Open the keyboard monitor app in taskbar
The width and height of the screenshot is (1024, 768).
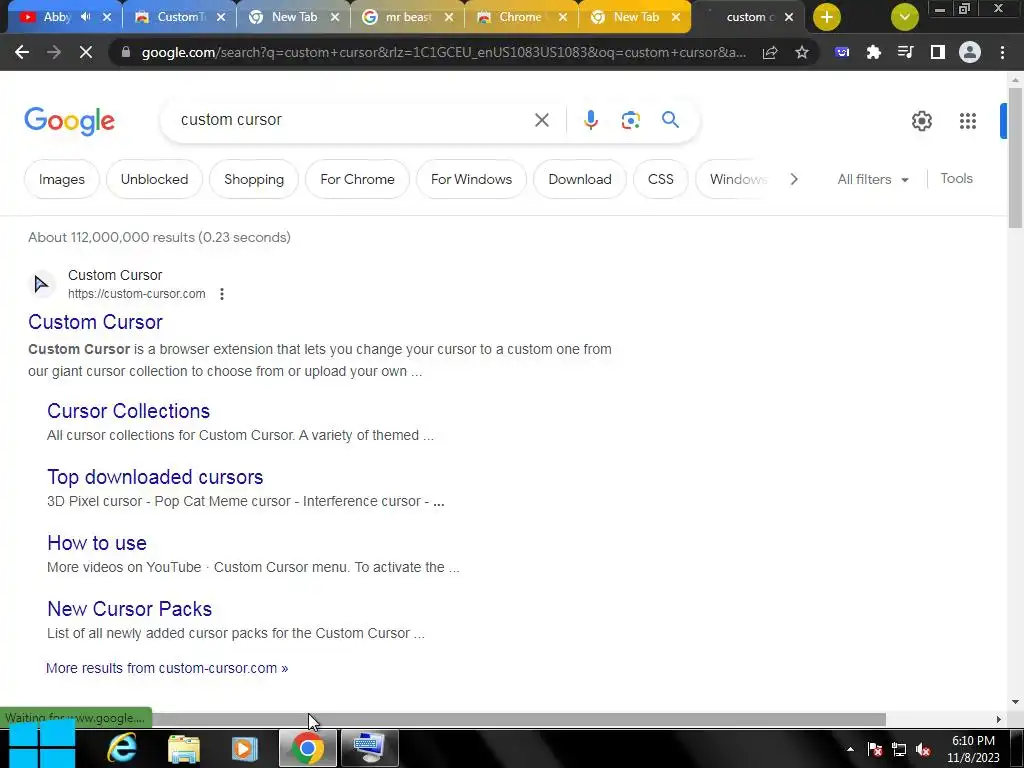tap(369, 748)
